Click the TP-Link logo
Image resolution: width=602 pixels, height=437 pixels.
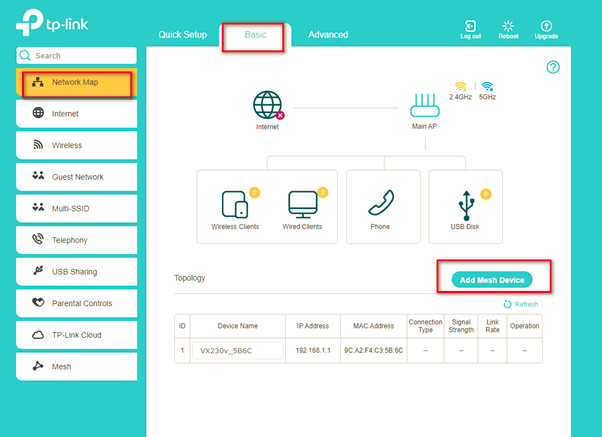click(52, 23)
